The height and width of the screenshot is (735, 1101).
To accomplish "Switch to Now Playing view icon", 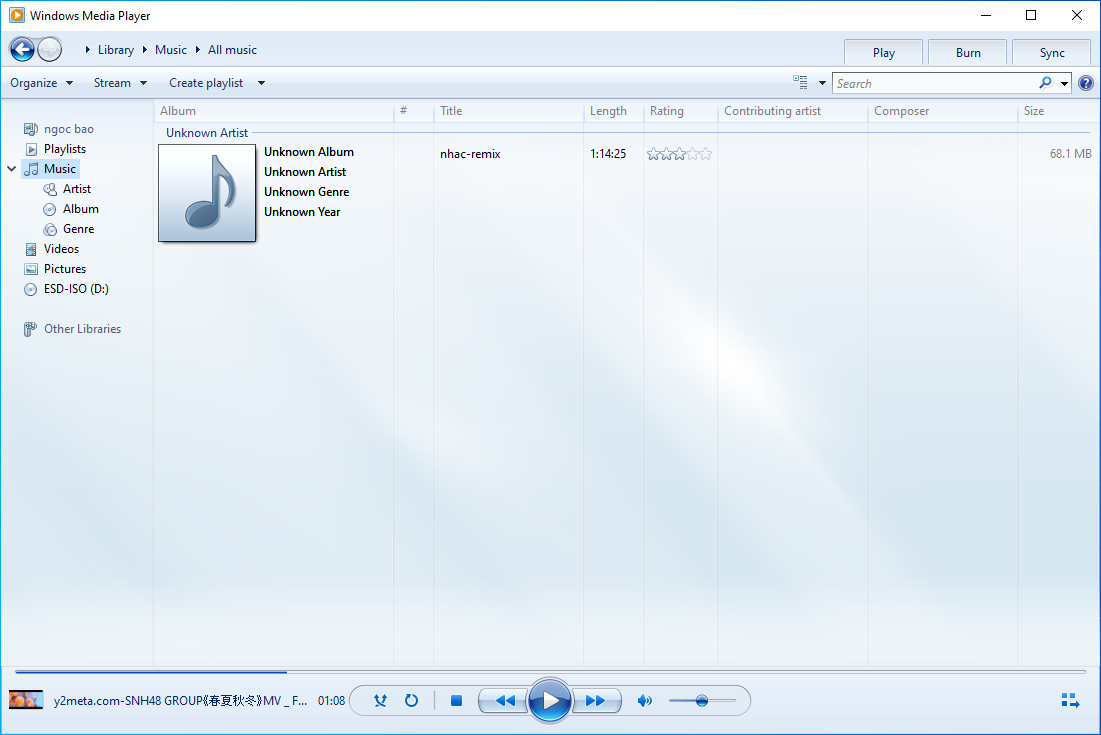I will [1070, 701].
